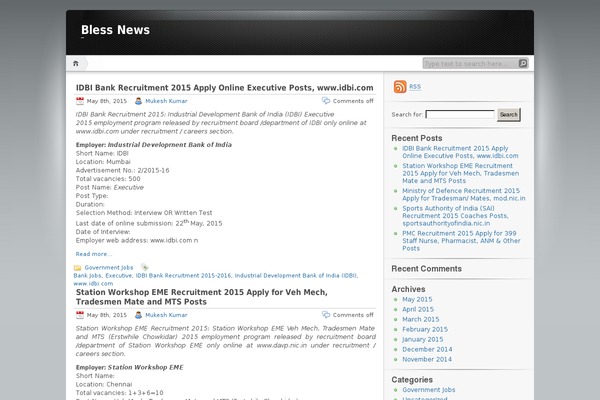
Task: Open the Industrial Development Bank of India (IDBI) tag
Action: tap(296, 276)
